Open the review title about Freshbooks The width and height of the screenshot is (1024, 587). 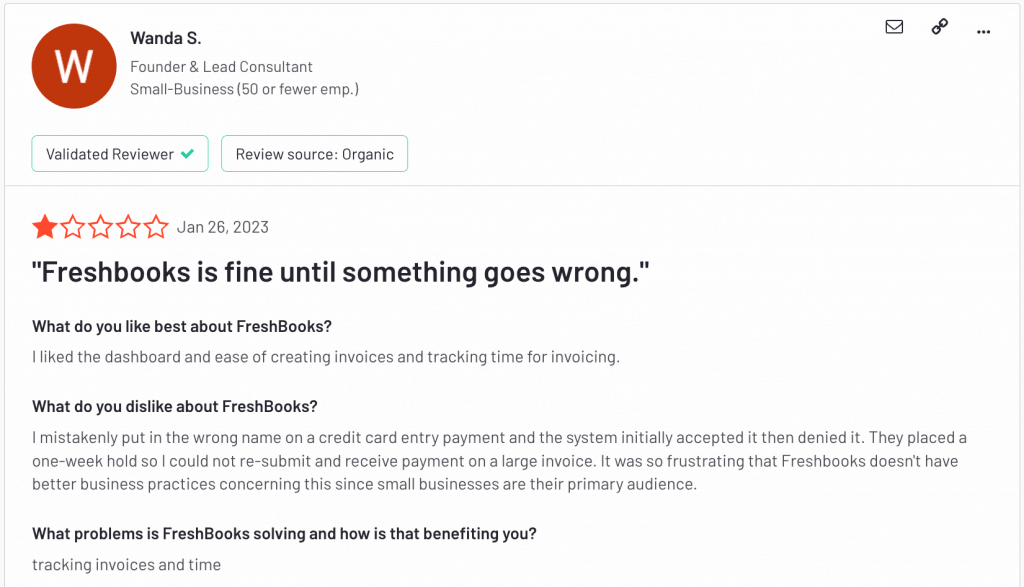341,272
